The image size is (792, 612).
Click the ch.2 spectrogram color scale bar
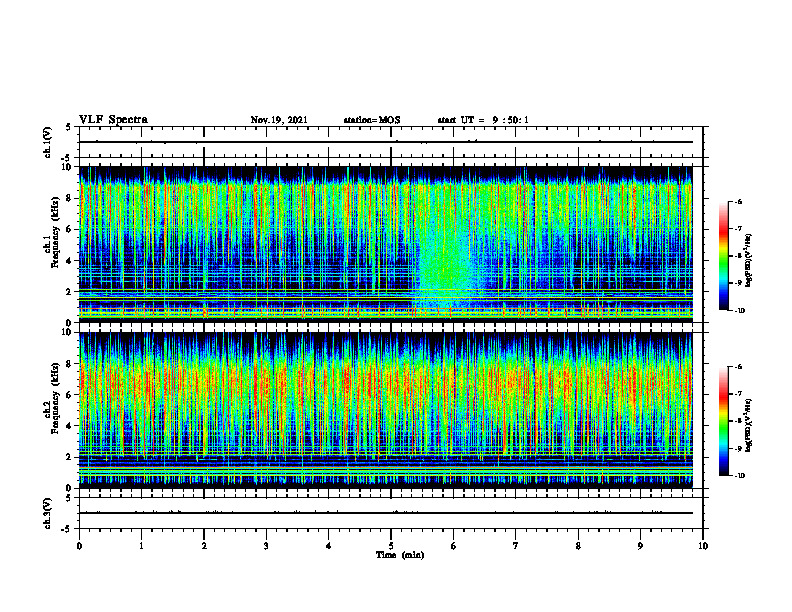(x=723, y=421)
